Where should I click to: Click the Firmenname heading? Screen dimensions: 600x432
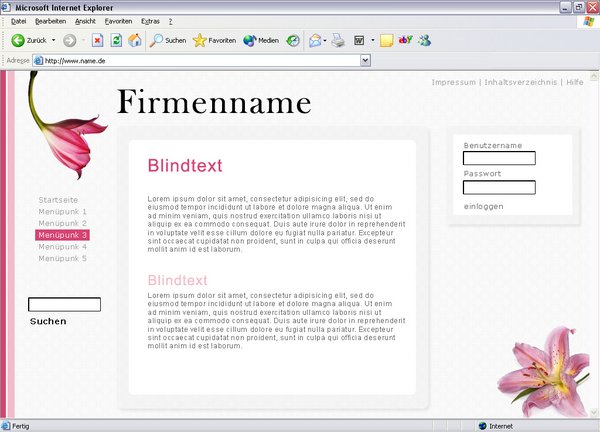[x=214, y=102]
